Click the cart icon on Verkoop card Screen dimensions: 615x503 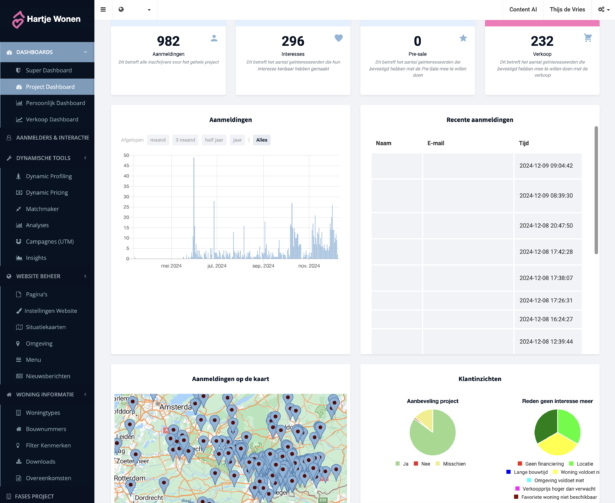tap(588, 38)
